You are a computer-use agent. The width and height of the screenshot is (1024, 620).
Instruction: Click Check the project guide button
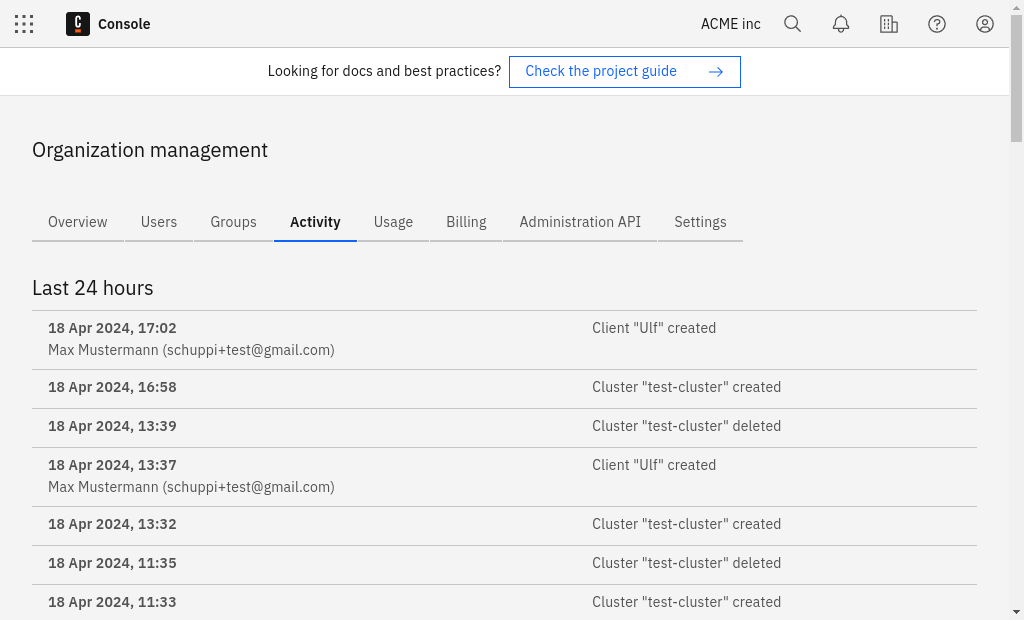click(601, 72)
